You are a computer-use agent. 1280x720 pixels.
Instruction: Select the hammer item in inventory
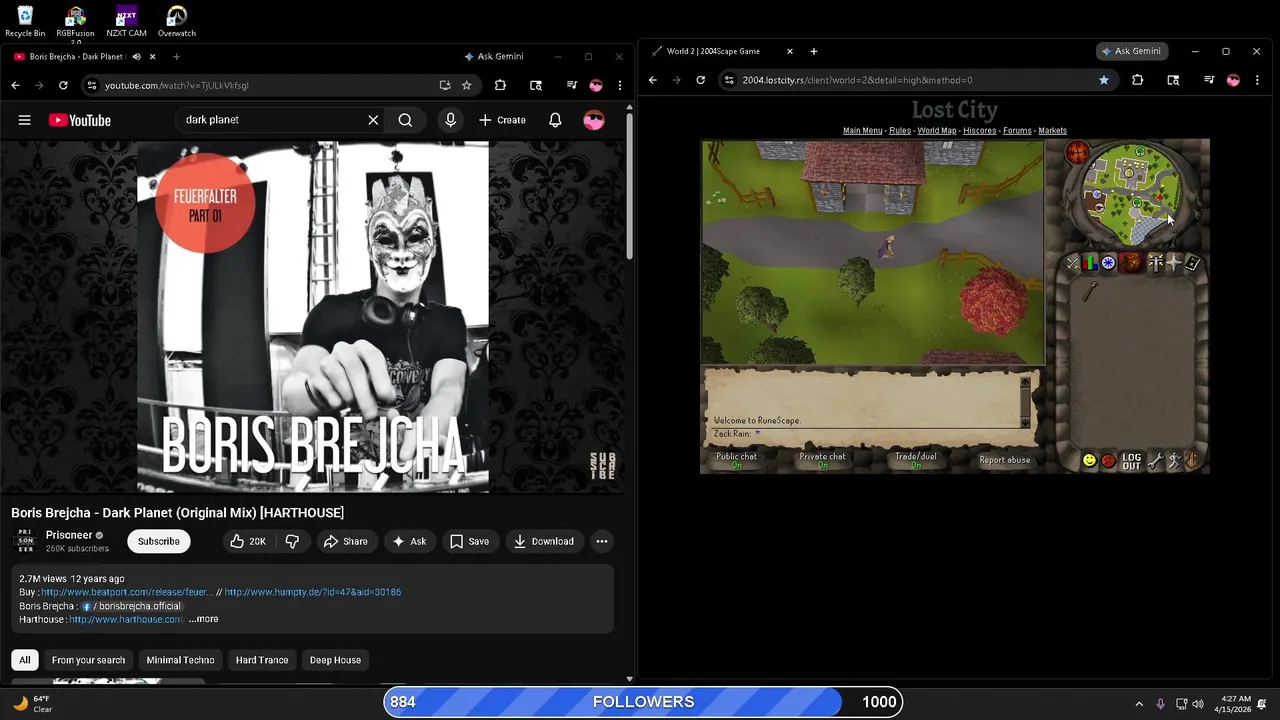click(x=1089, y=292)
